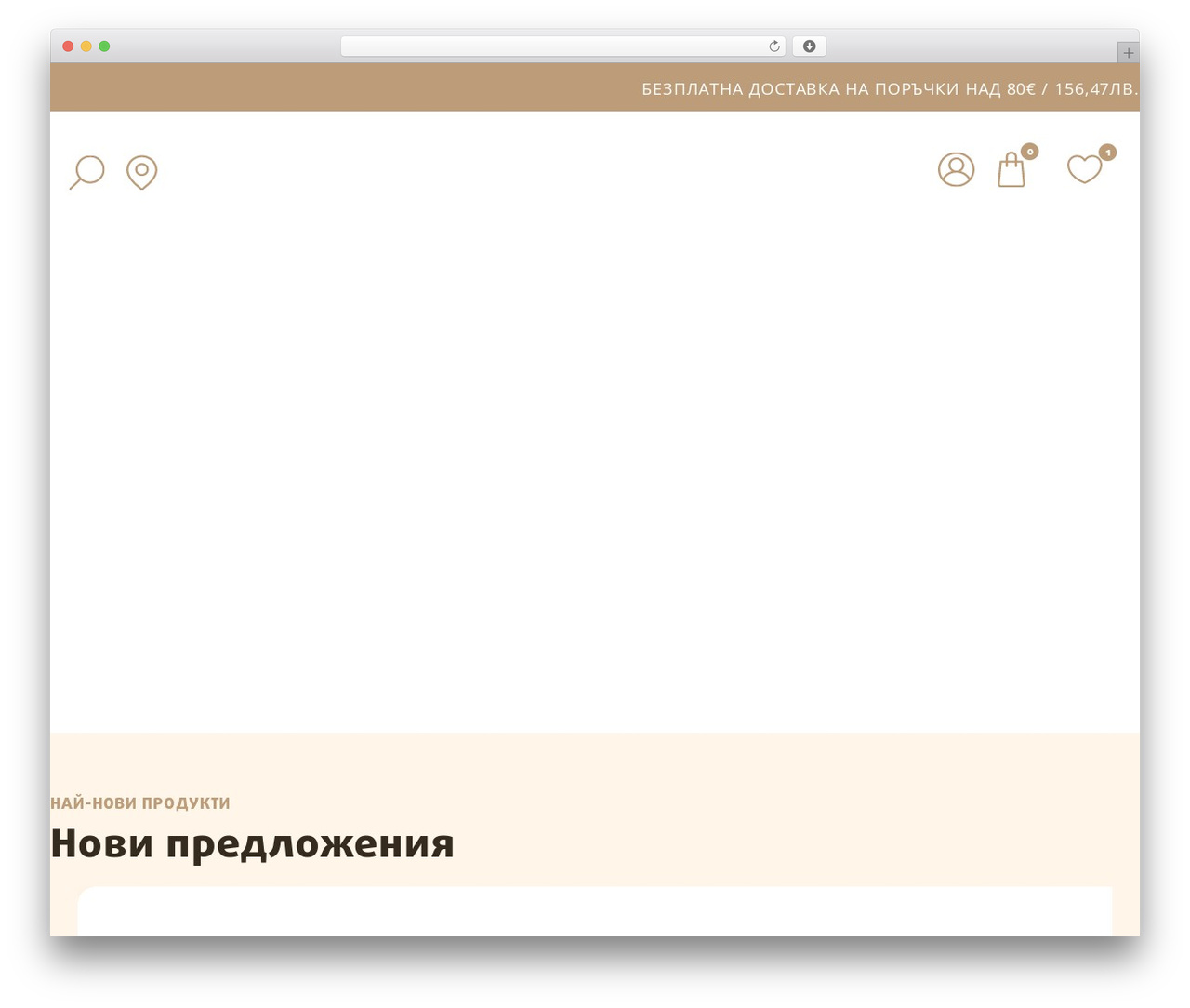The height and width of the screenshot is (1008, 1190).
Task: Click the store locator pin icon
Action: 141,172
